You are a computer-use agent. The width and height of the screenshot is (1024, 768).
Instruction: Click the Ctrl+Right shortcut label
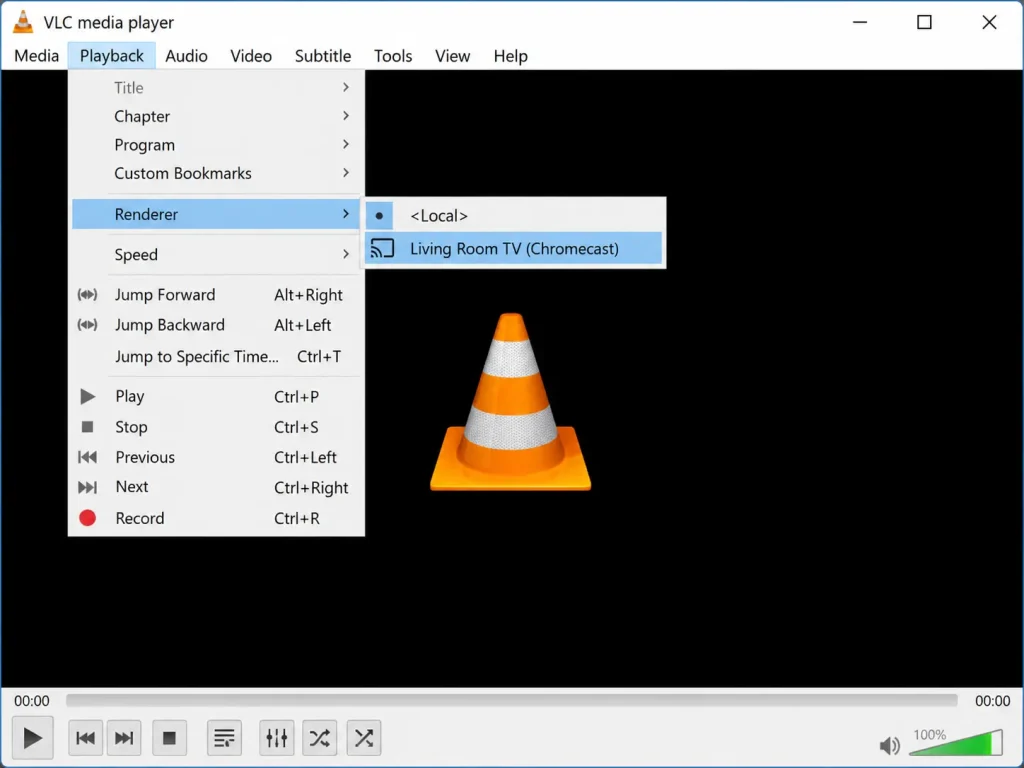point(311,488)
